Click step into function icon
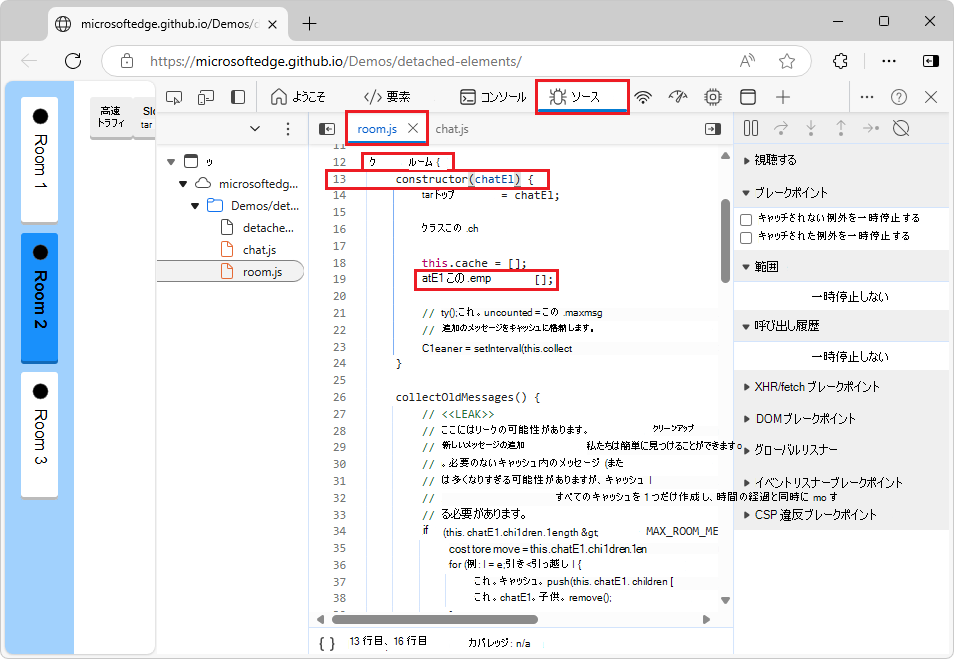 coord(810,128)
